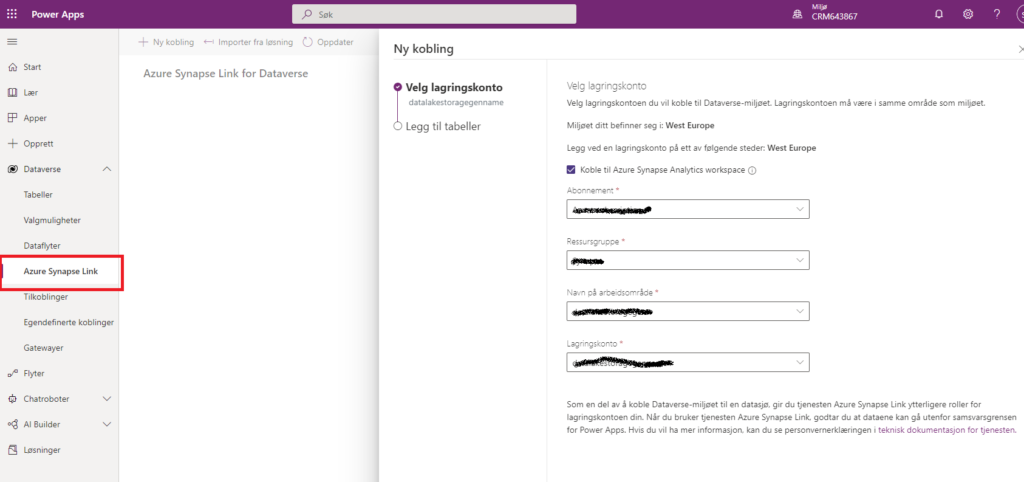The width and height of the screenshot is (1024, 482).
Task: Collapse the Dataverse section chevron
Action: click(x=107, y=169)
